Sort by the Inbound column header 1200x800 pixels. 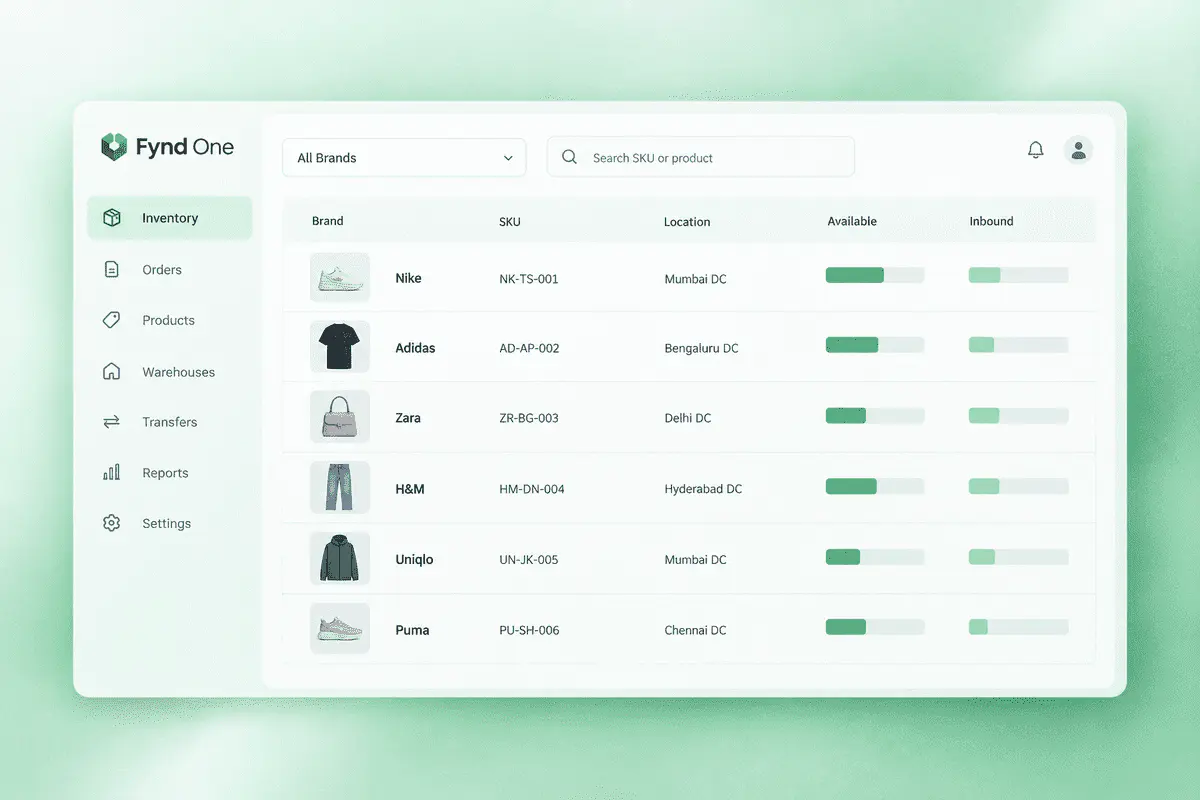point(991,221)
